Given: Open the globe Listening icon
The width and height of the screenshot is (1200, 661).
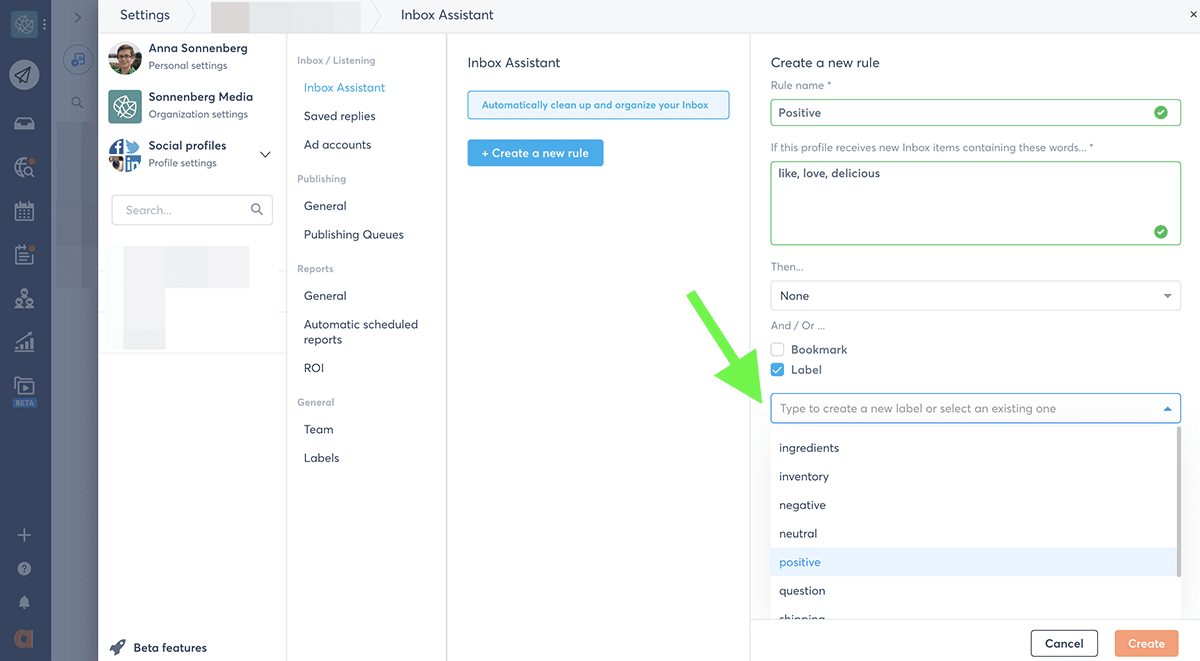Looking at the screenshot, I should [x=25, y=167].
